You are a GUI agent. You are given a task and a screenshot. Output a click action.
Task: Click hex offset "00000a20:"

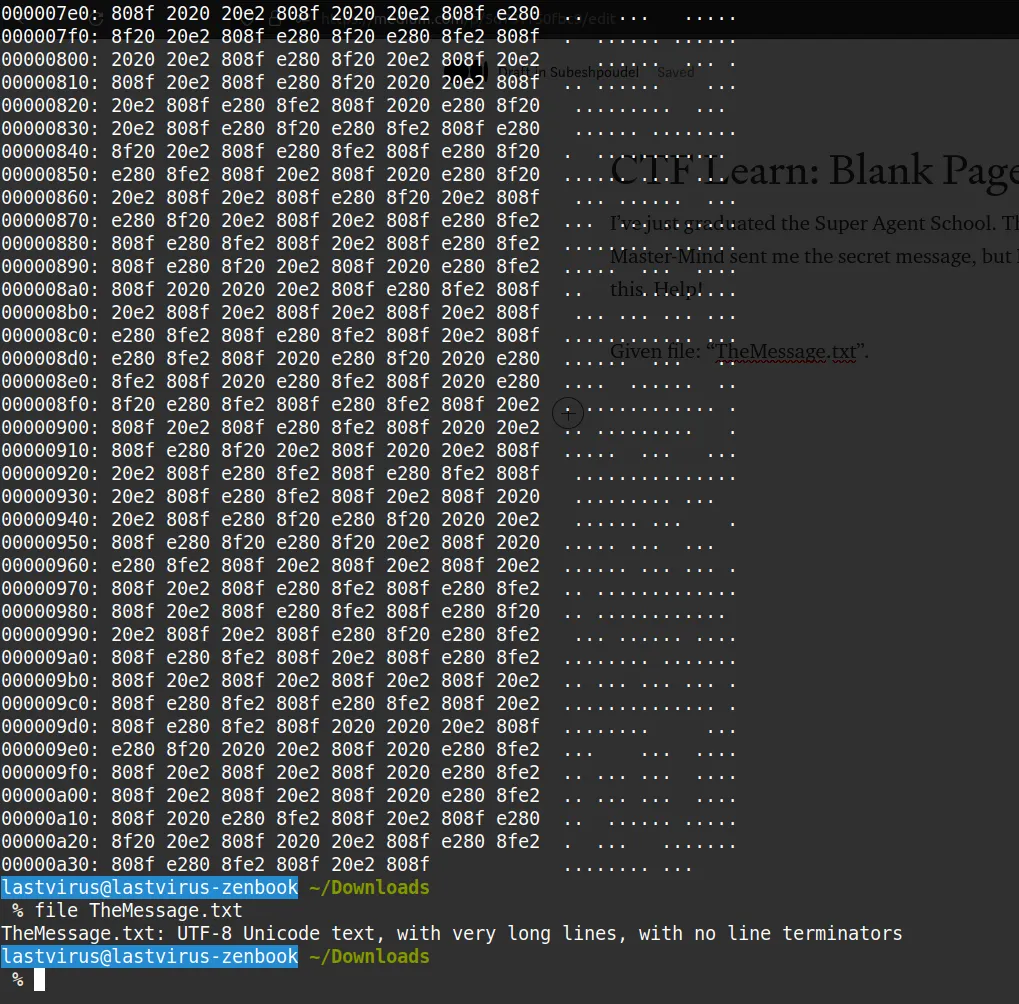coord(50,841)
